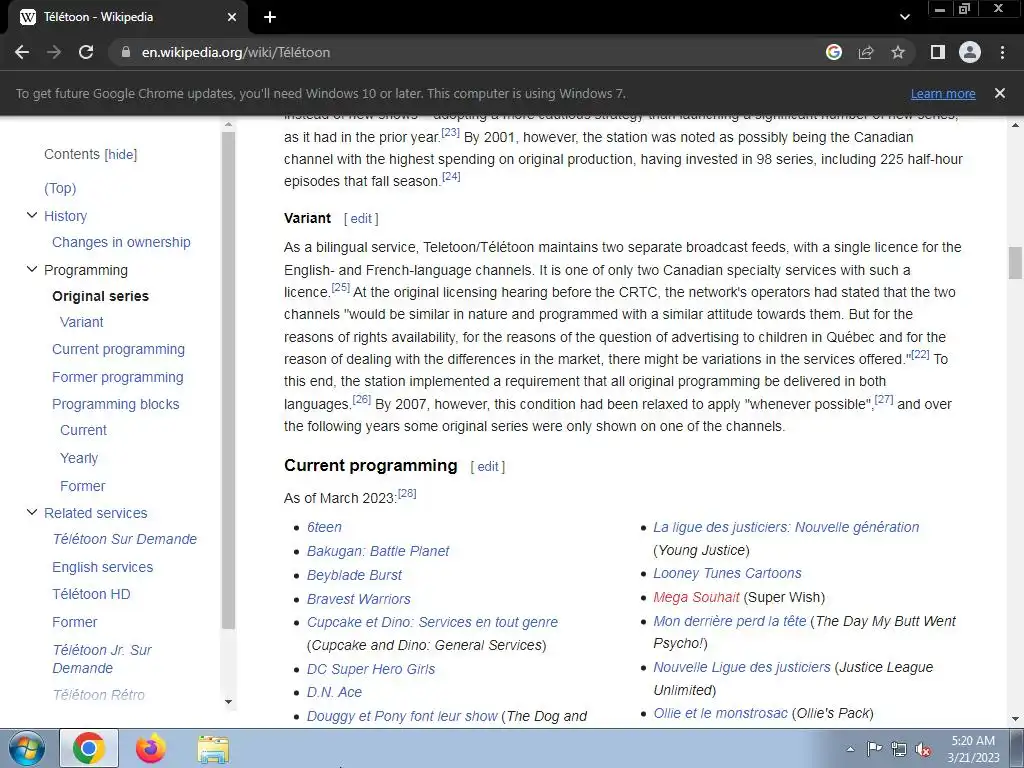Go to Current programming in sidebar

(x=118, y=349)
